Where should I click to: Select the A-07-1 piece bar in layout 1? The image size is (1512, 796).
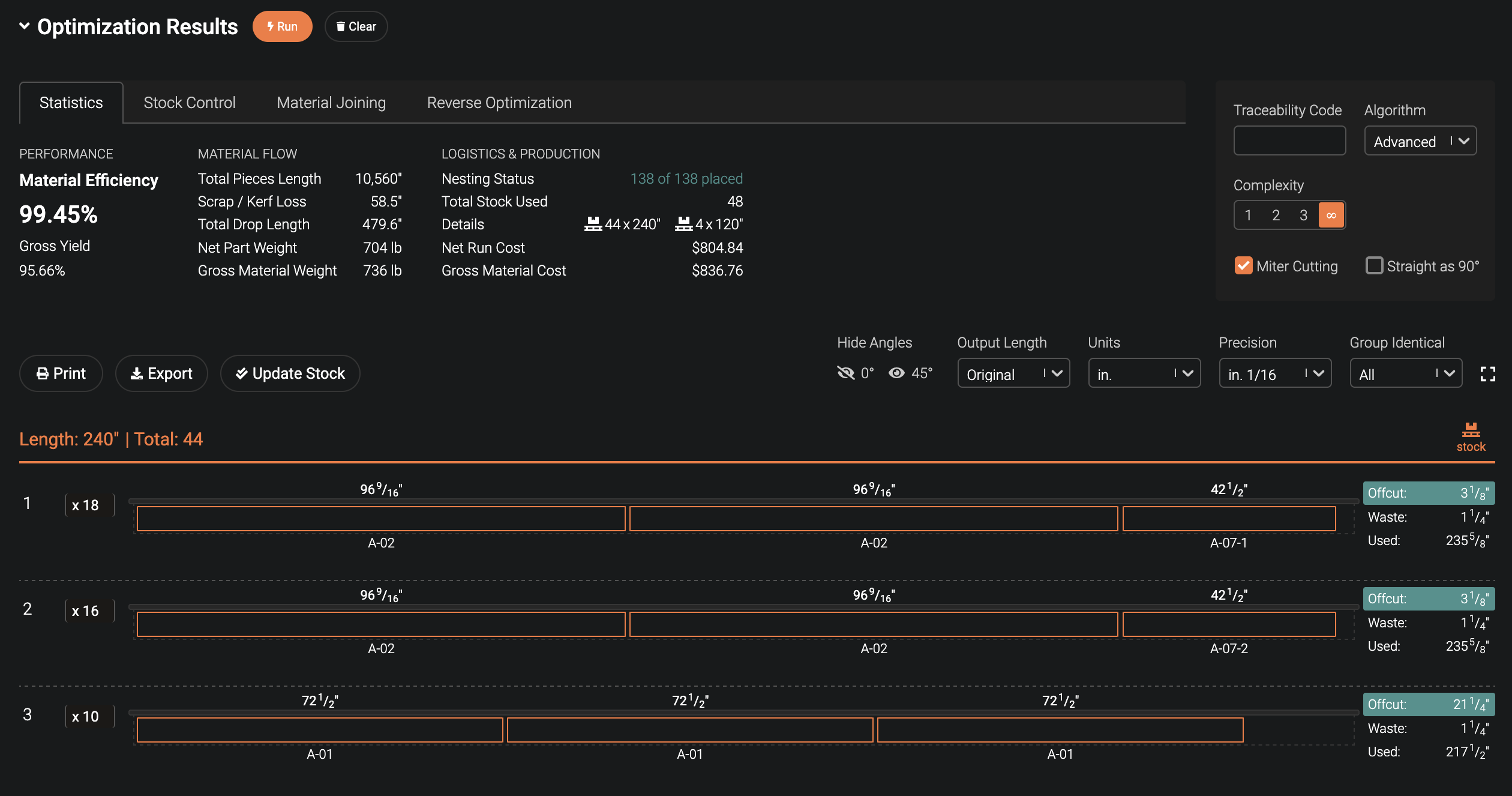(x=1229, y=519)
